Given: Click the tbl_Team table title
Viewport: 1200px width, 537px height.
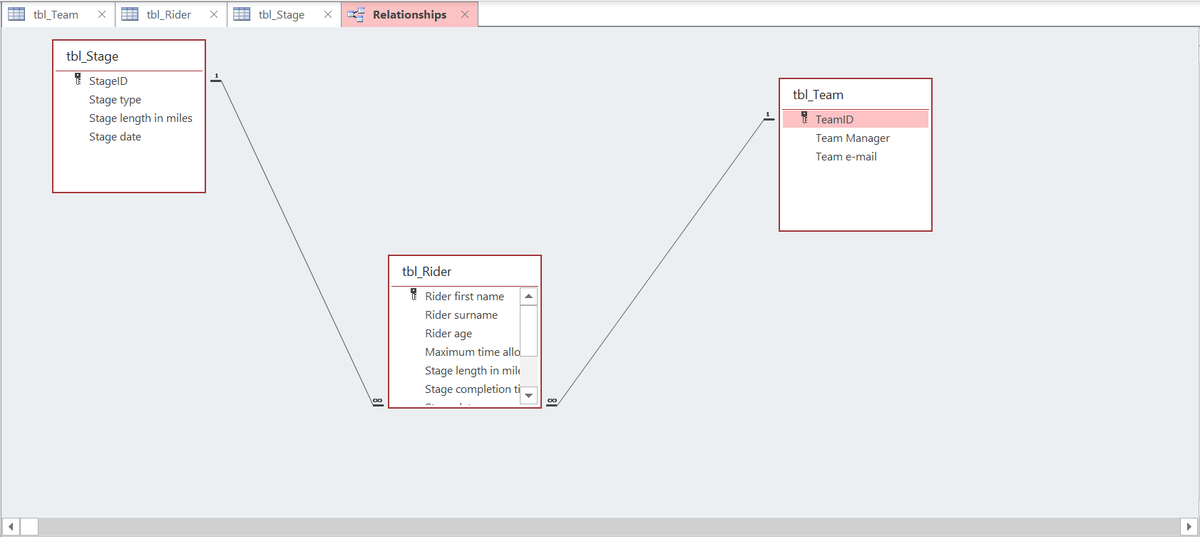Looking at the screenshot, I should [818, 95].
